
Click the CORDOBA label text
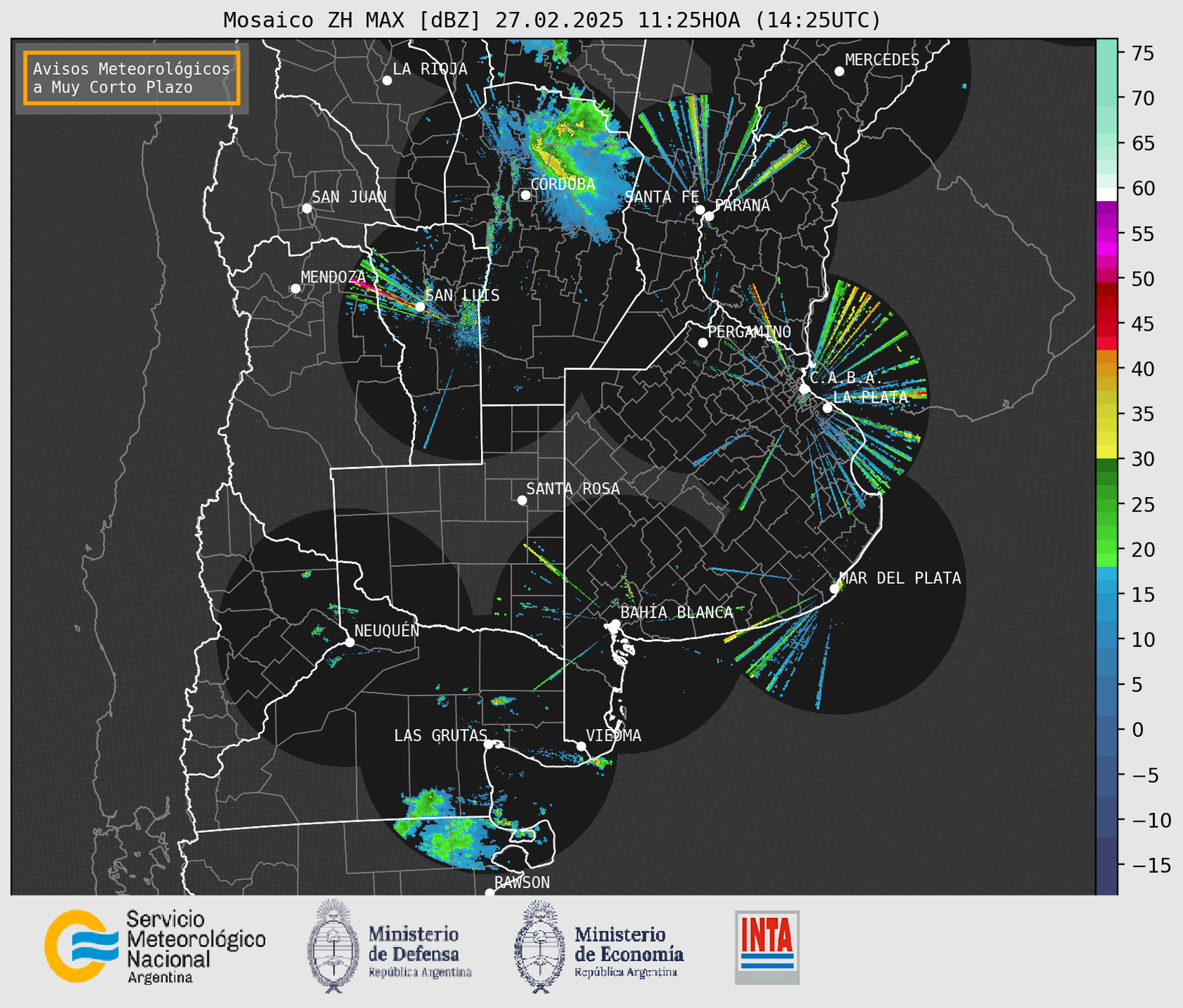click(x=562, y=184)
